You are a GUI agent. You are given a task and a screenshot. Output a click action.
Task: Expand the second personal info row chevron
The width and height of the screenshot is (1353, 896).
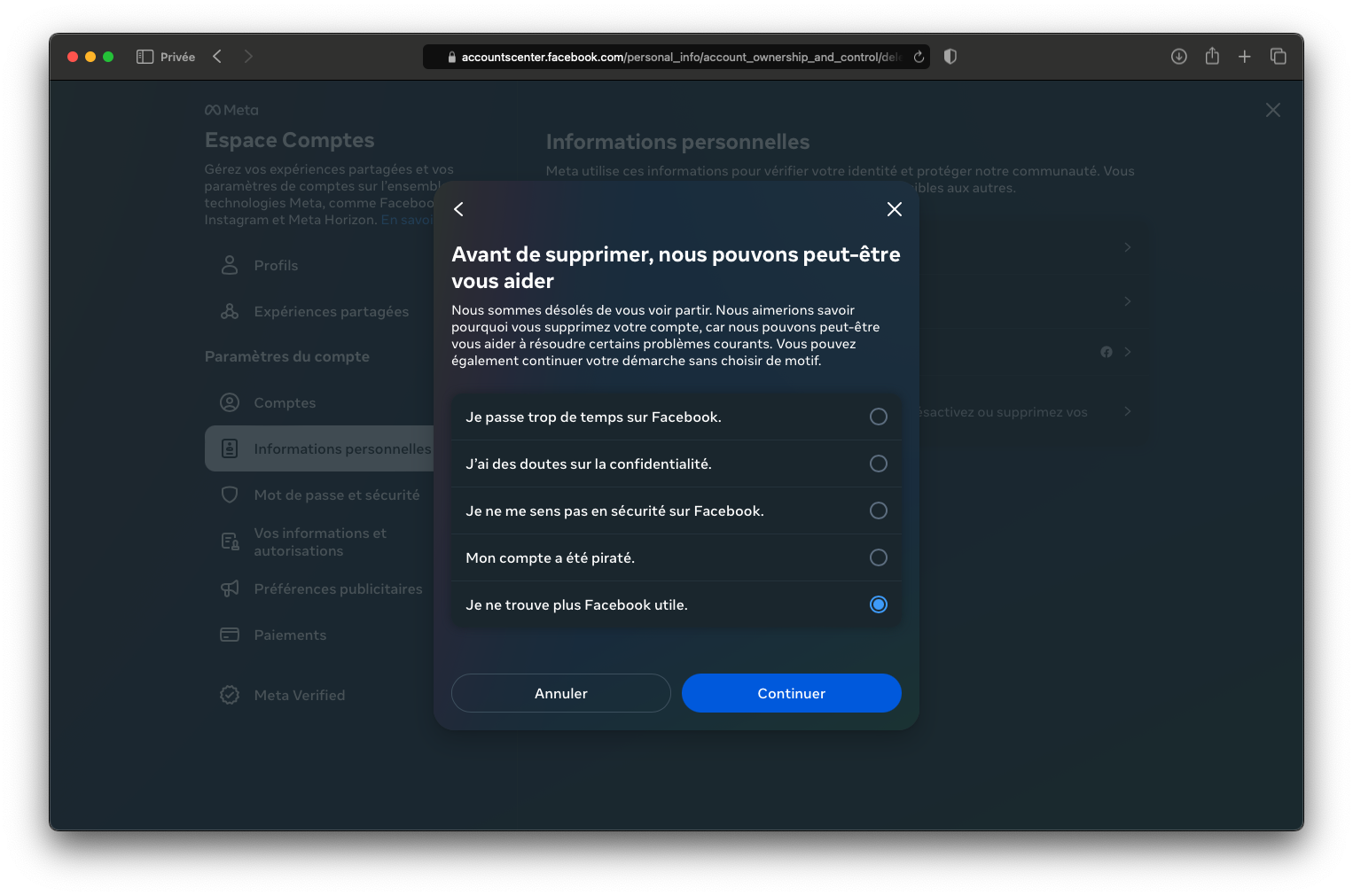coord(1127,301)
